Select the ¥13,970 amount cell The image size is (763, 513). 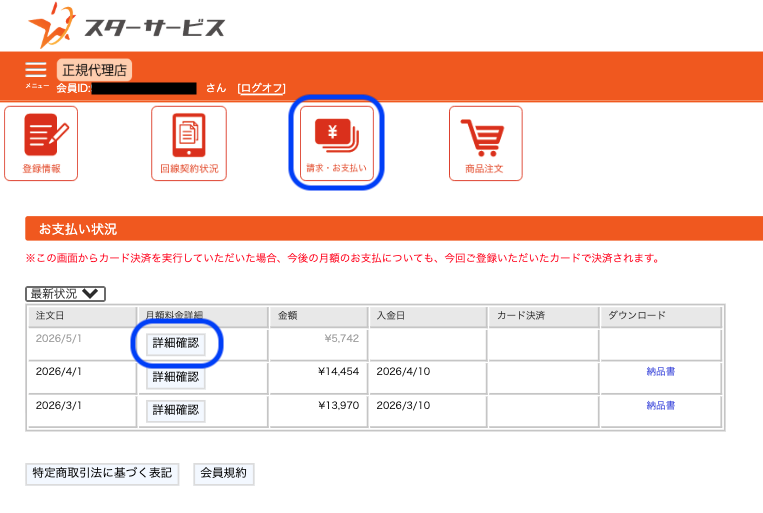click(x=318, y=411)
